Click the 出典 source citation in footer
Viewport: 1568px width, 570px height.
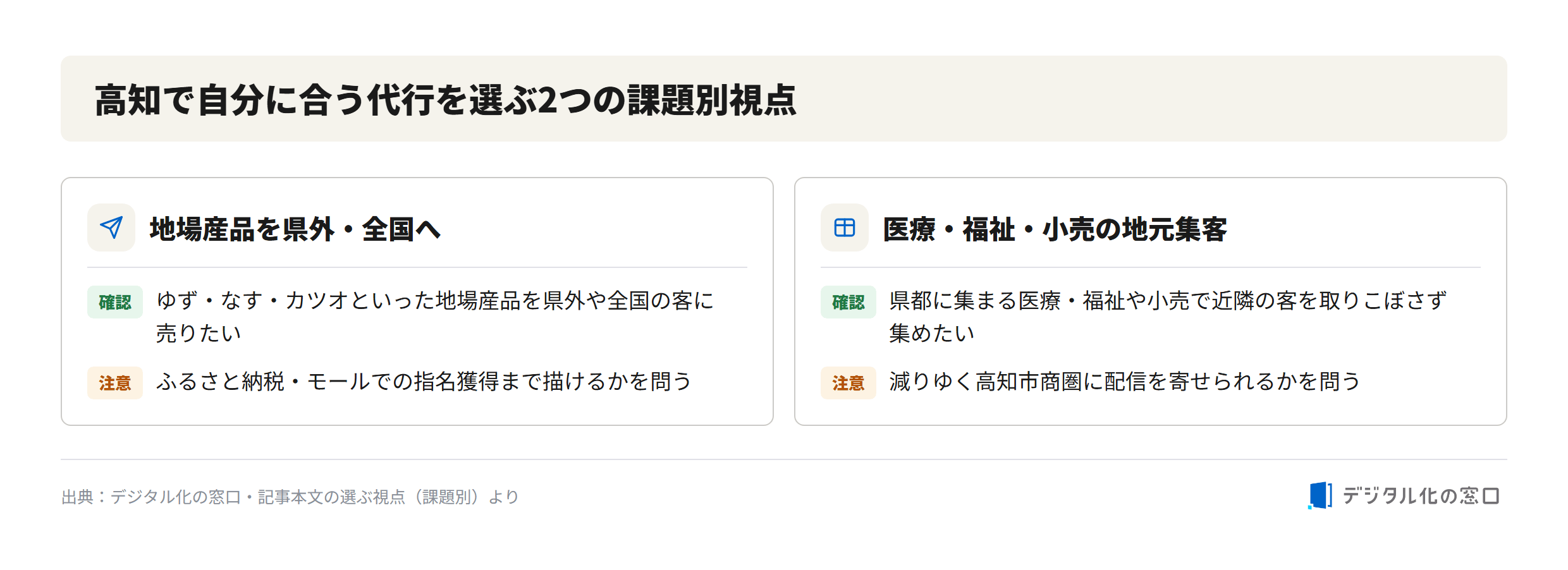click(290, 497)
